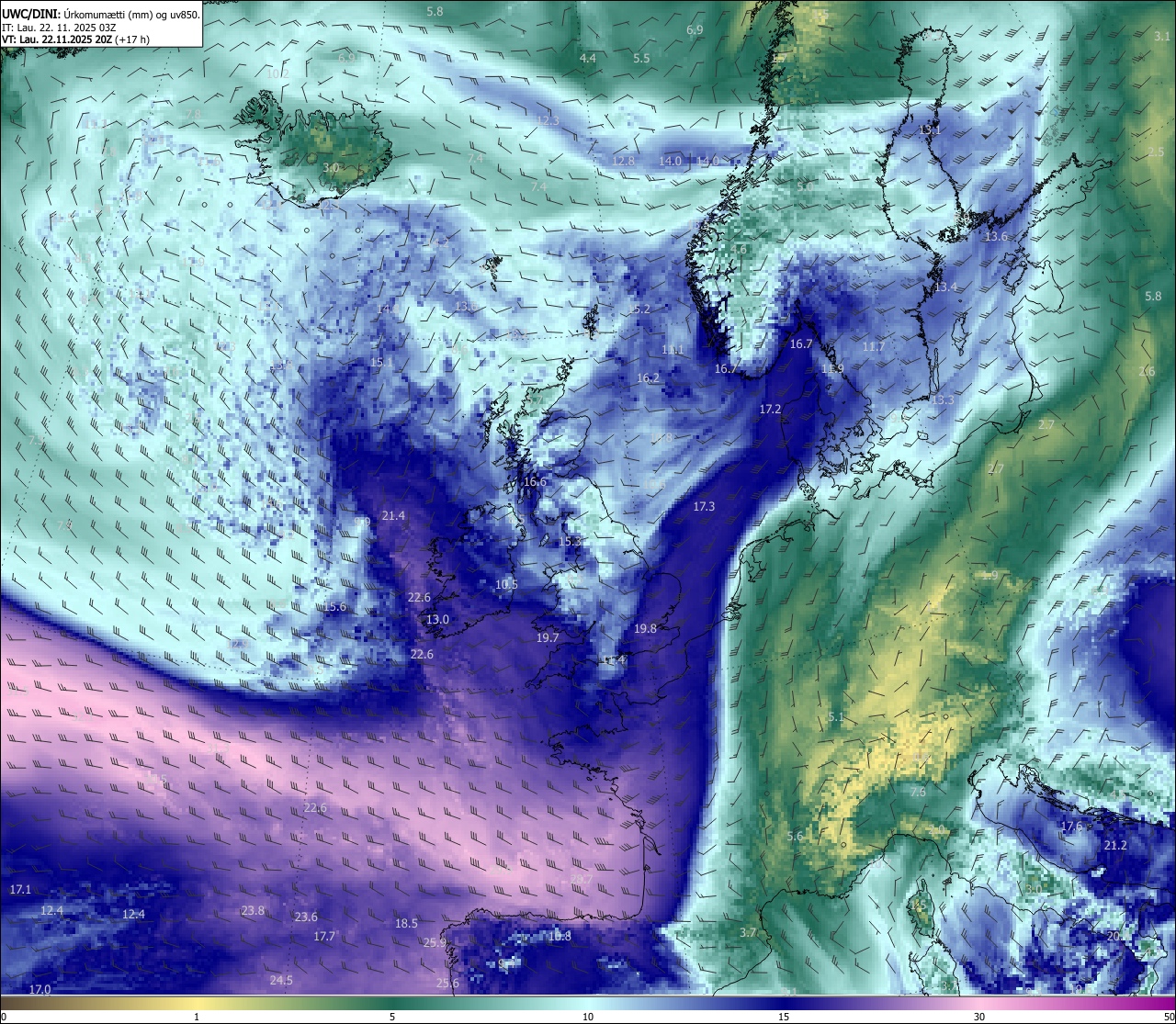This screenshot has width=1176, height=1024.
Task: Click the 16.6 value over Scotland
Action: click(535, 482)
